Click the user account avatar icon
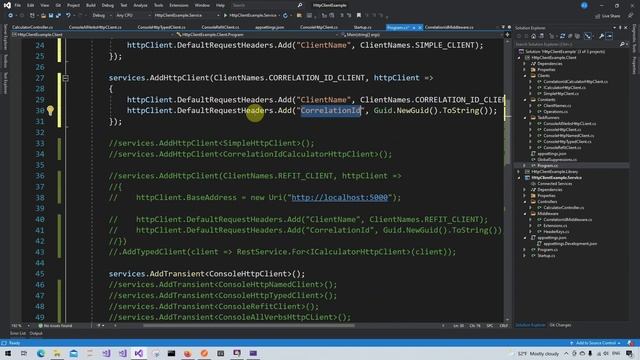The height and width of the screenshot is (360, 640). 584,5
